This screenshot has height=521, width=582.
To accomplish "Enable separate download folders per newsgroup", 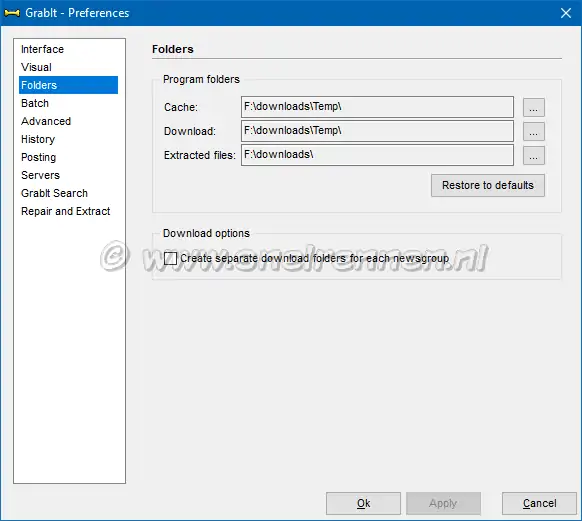I will click(170, 258).
